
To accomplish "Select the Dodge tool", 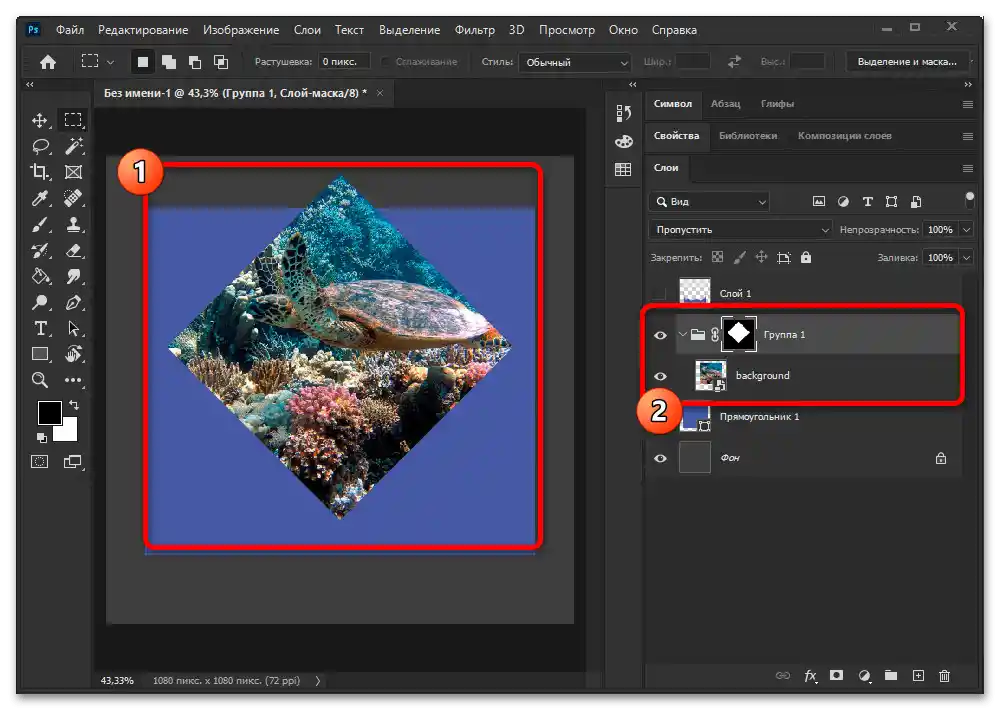I will pyautogui.click(x=40, y=302).
